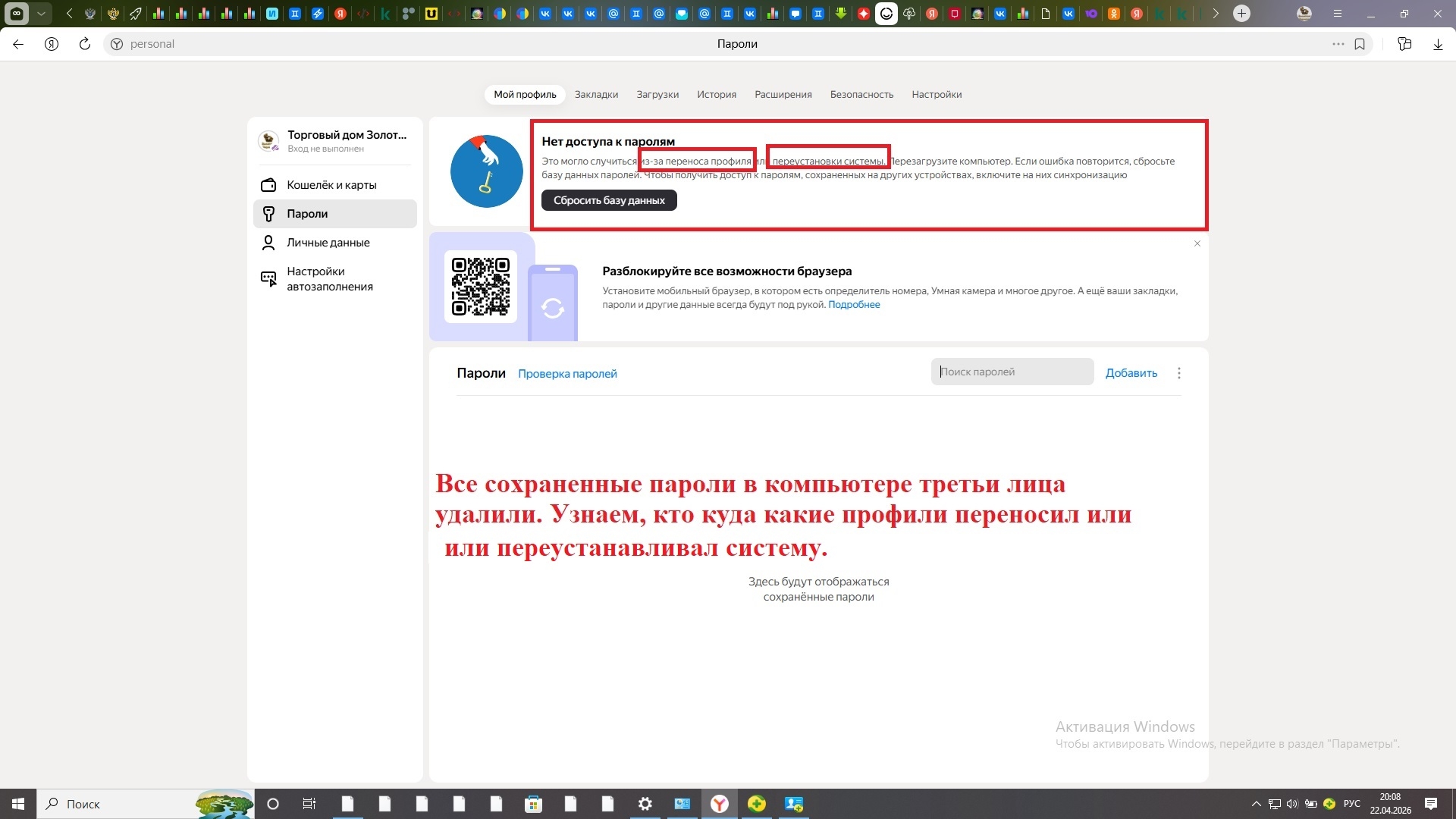The width and height of the screenshot is (1456, 819).
Task: Open the Безопасность tab
Action: pos(861,95)
